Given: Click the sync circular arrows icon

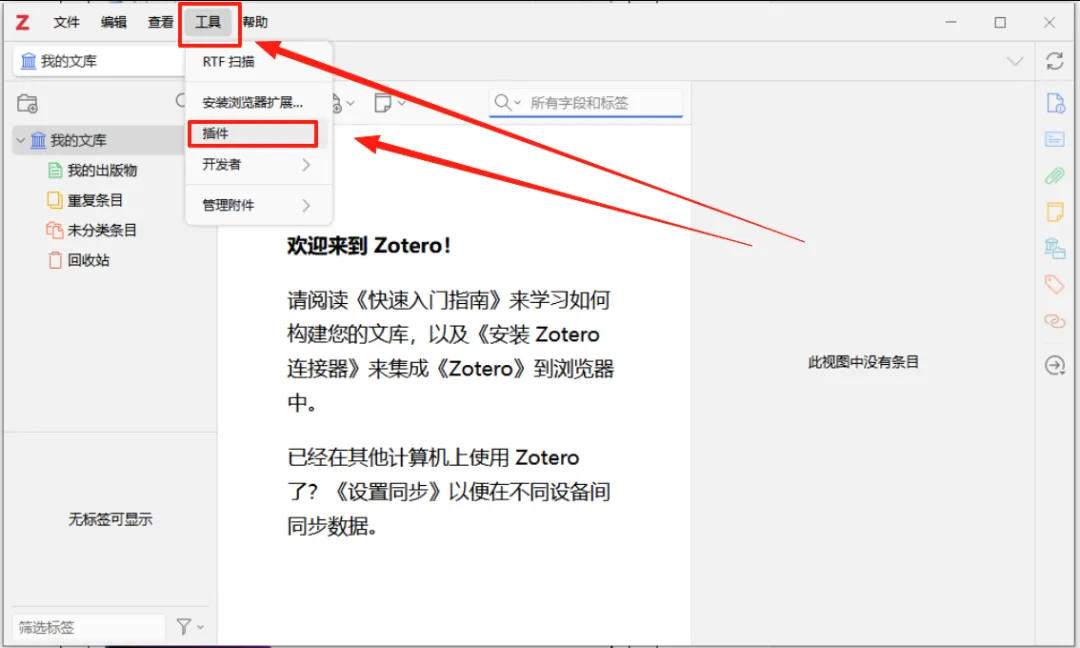Looking at the screenshot, I should point(1055,61).
